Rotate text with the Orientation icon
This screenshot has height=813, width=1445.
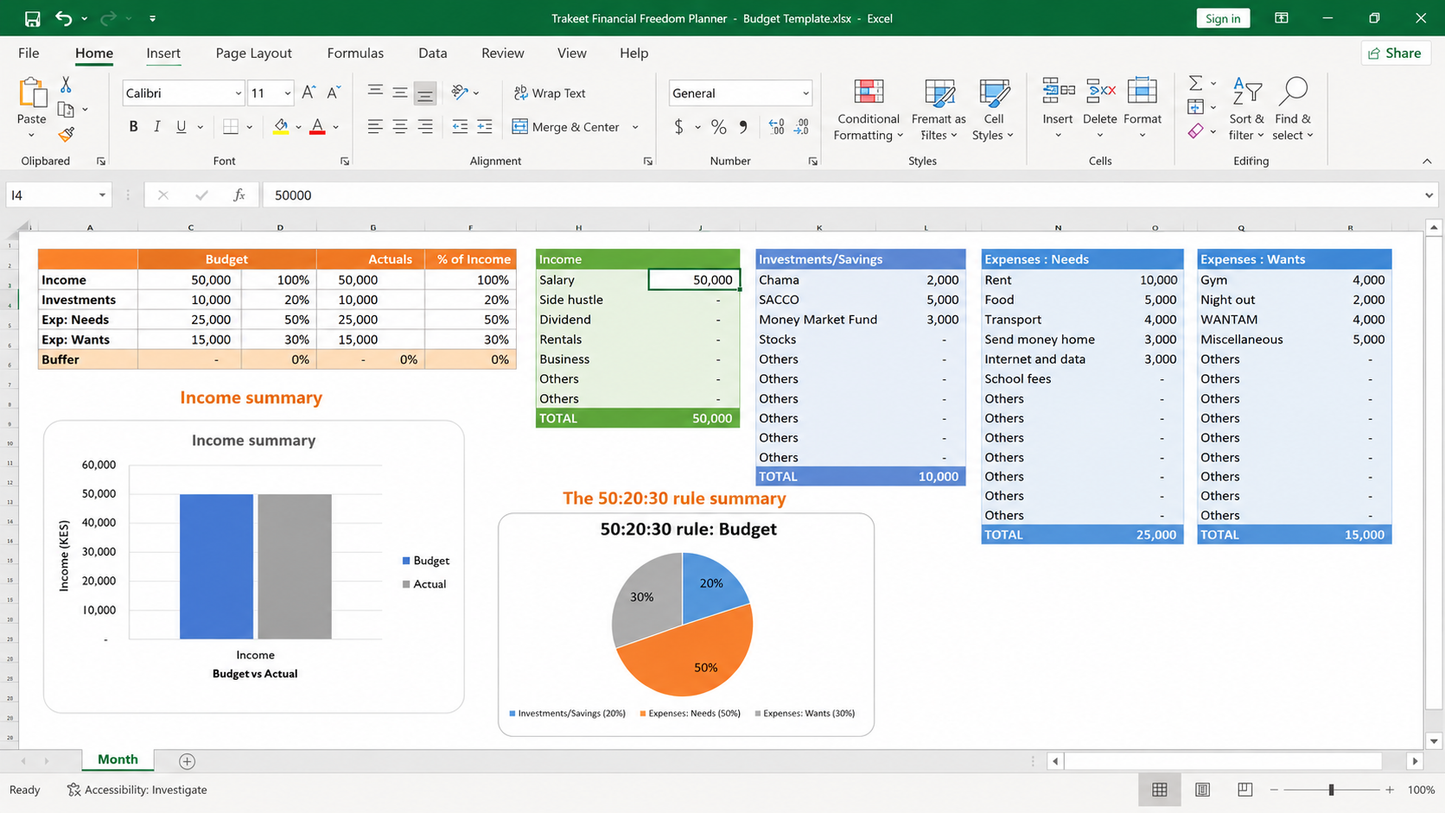point(460,93)
